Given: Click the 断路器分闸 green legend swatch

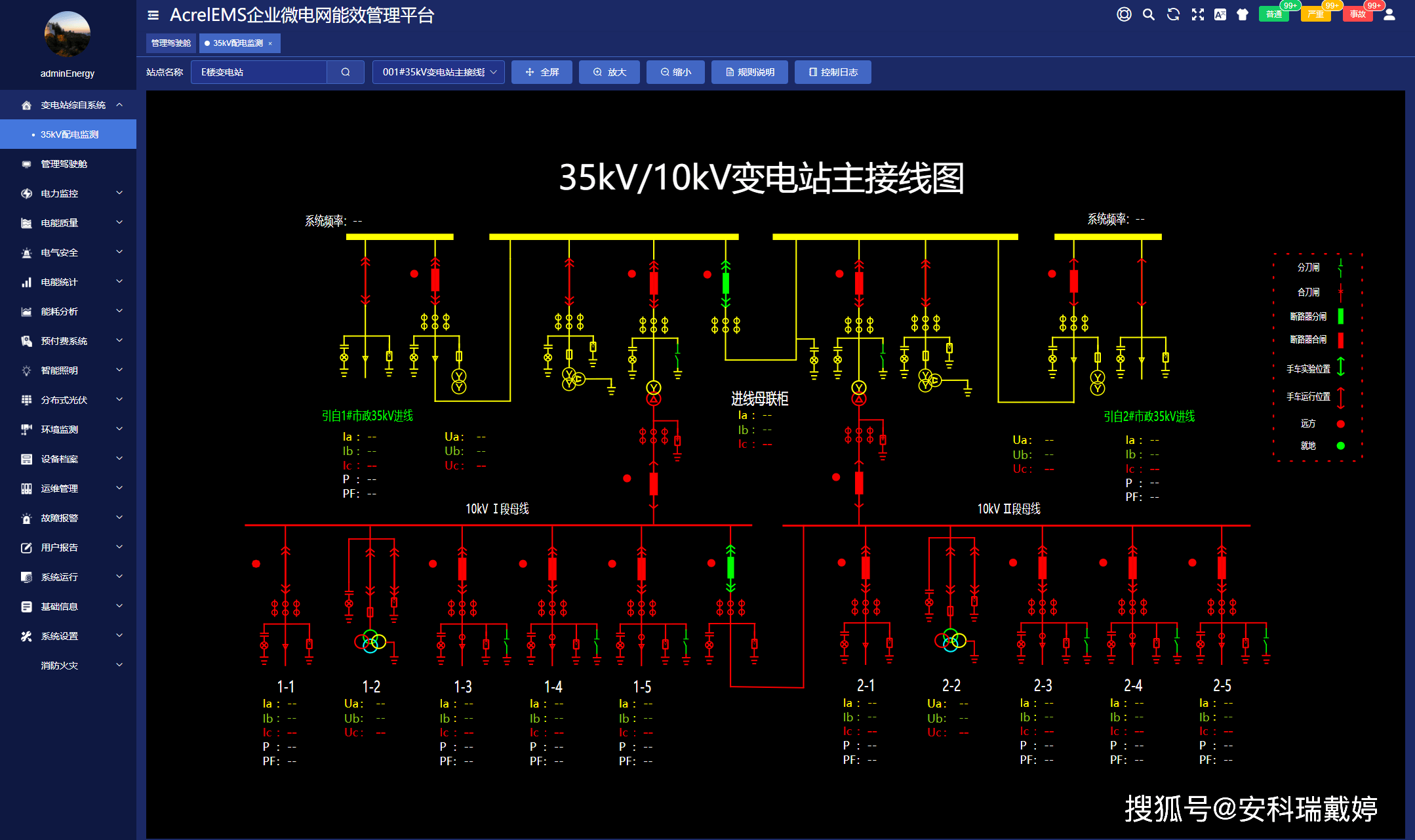Looking at the screenshot, I should coord(1341,316).
